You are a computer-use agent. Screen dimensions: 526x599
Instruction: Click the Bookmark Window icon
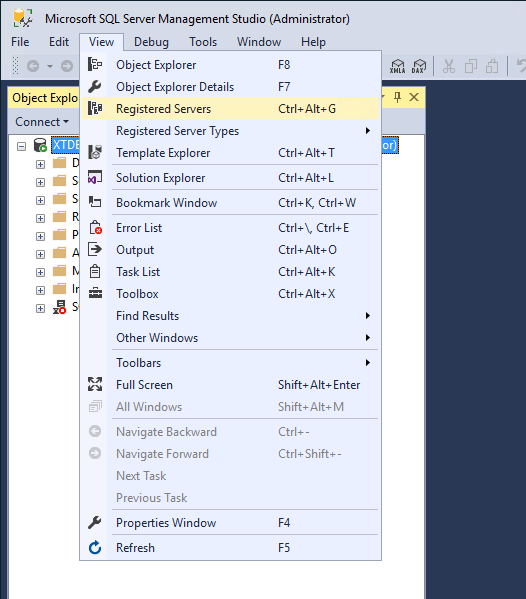pyautogui.click(x=95, y=202)
